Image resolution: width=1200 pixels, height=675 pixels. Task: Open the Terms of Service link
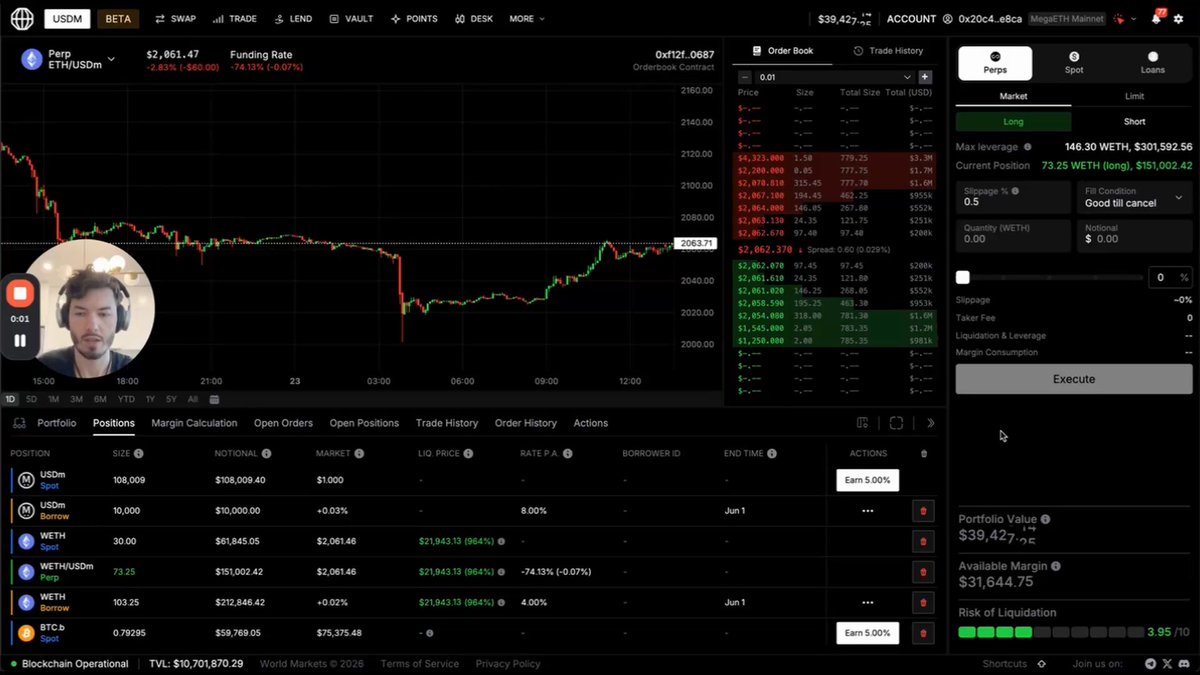click(x=419, y=664)
